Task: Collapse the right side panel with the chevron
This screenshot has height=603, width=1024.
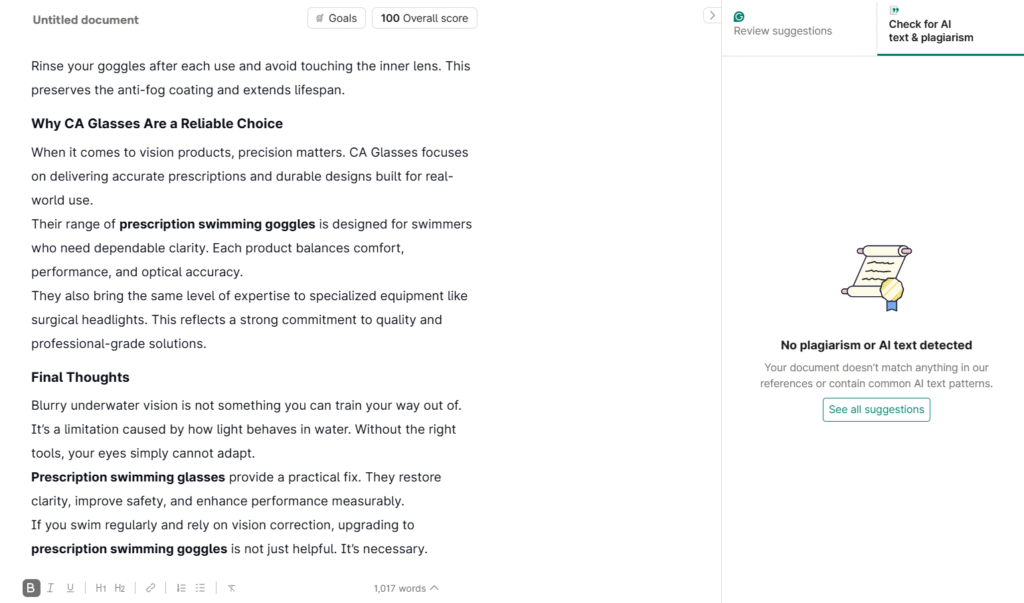Action: [x=711, y=15]
